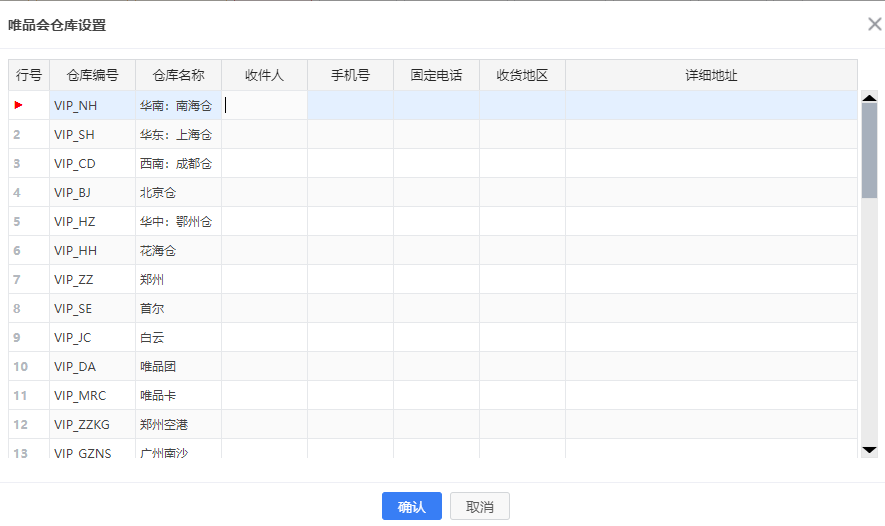Click the 收货地区 cell in VIP_HZ row

(523, 221)
